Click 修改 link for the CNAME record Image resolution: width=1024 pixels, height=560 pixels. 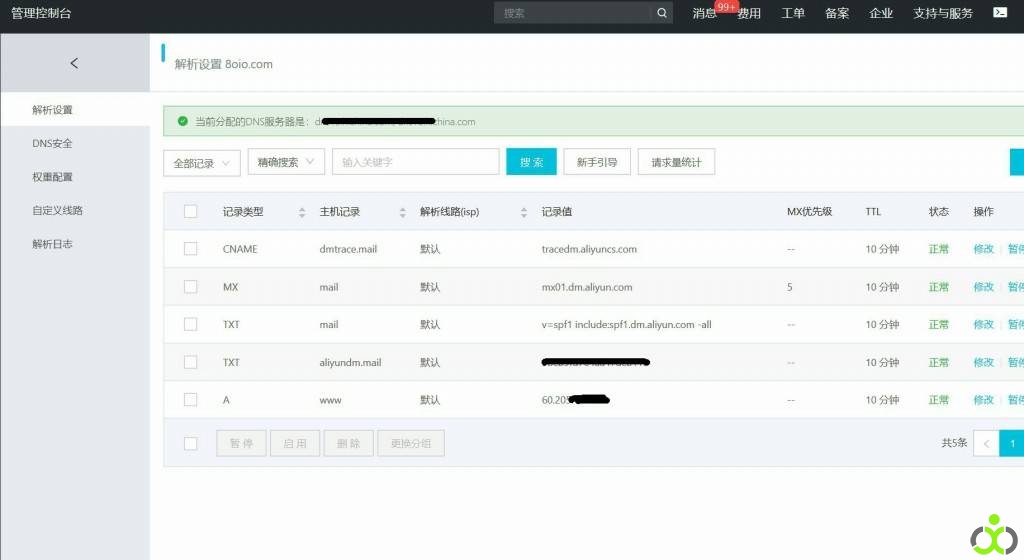click(x=983, y=249)
